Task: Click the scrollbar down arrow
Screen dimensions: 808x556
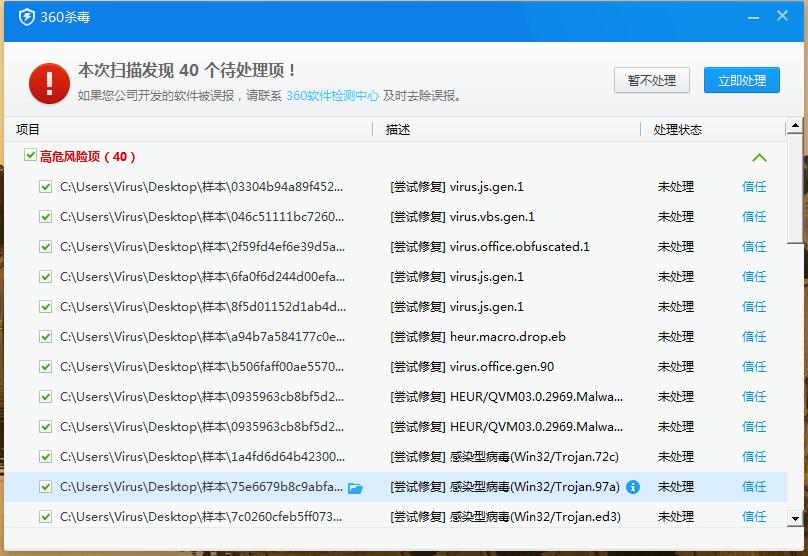Action: coord(795,519)
